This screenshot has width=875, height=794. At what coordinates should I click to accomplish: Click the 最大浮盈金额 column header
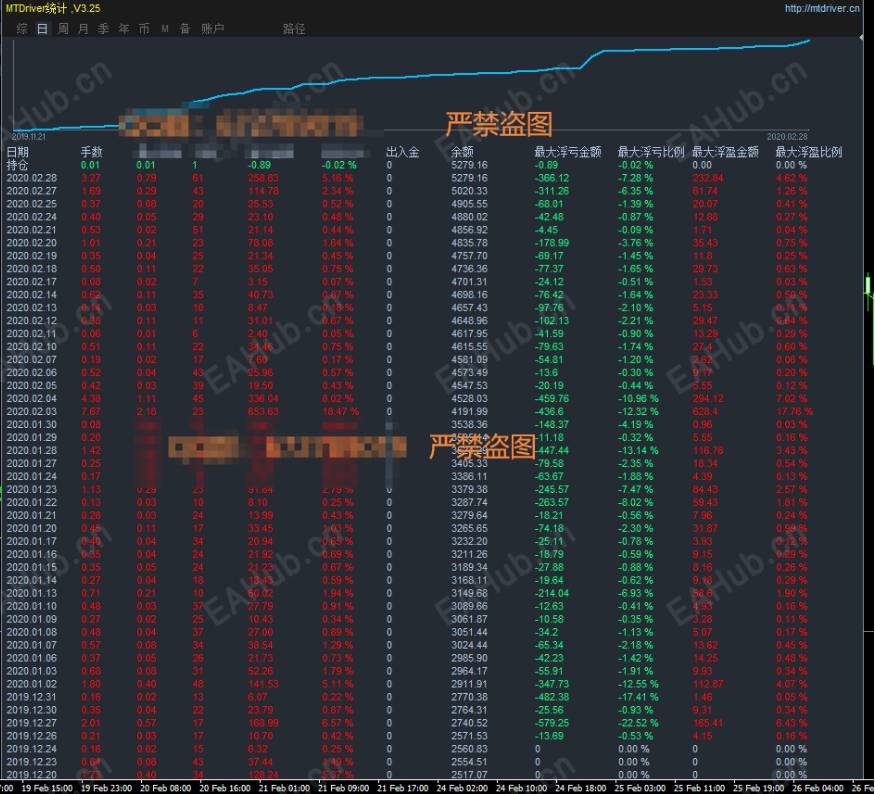[x=725, y=152]
